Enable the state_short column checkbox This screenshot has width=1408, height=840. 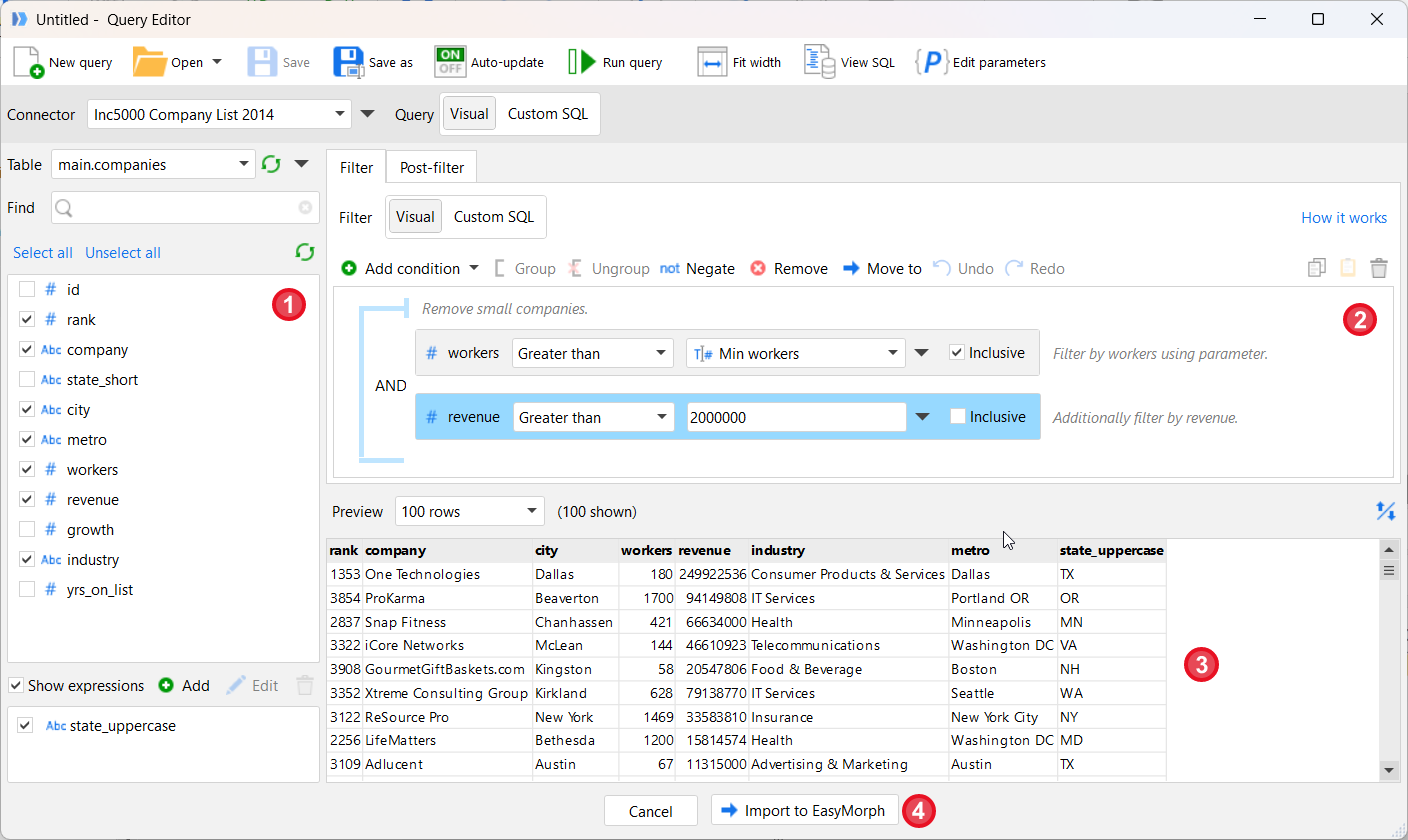pyautogui.click(x=27, y=379)
